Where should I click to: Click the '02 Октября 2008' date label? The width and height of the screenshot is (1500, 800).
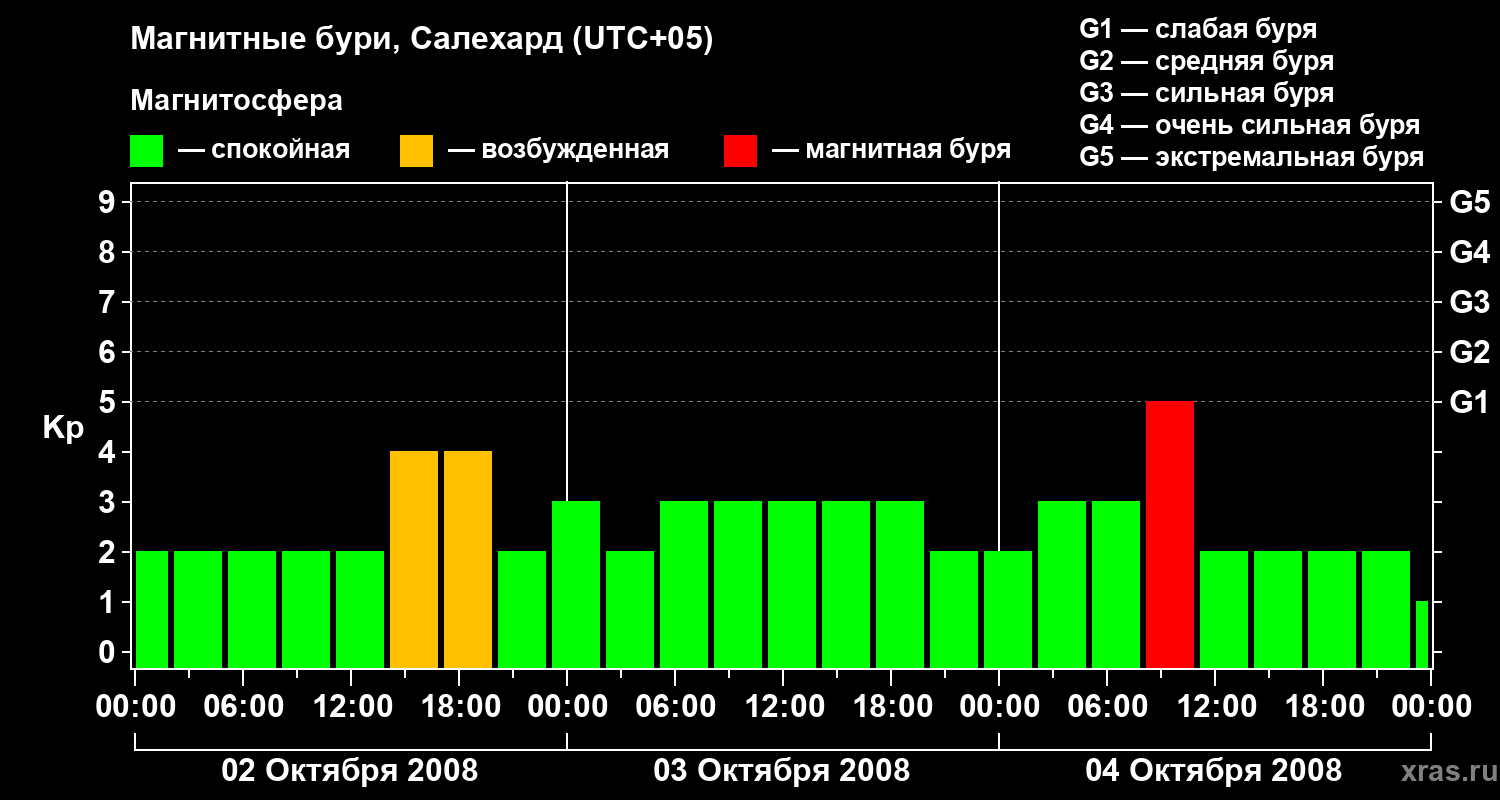(x=350, y=771)
